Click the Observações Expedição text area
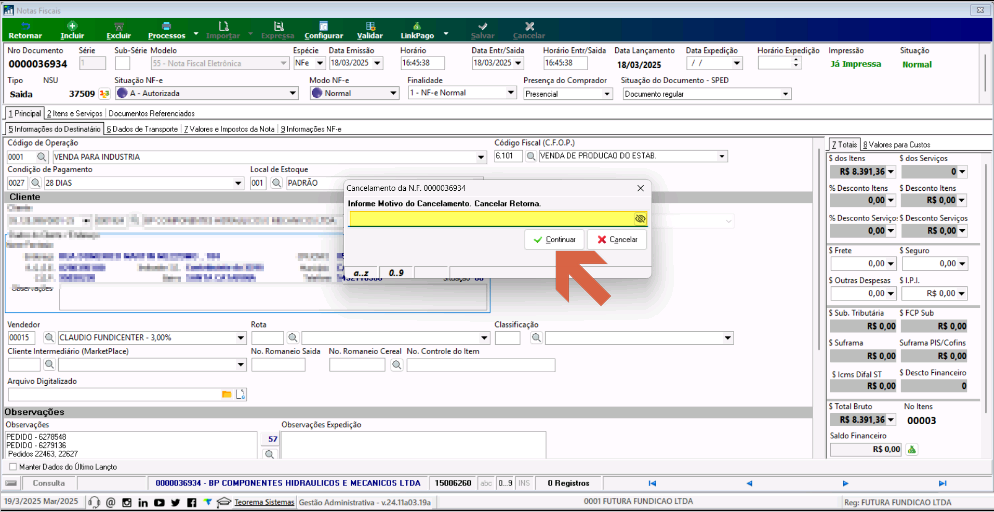 (413, 445)
